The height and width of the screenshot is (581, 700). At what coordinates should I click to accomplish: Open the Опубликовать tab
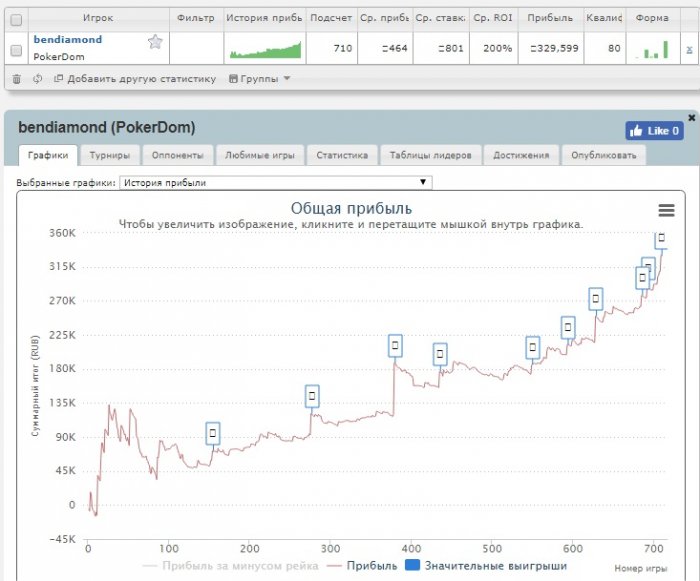[x=604, y=155]
